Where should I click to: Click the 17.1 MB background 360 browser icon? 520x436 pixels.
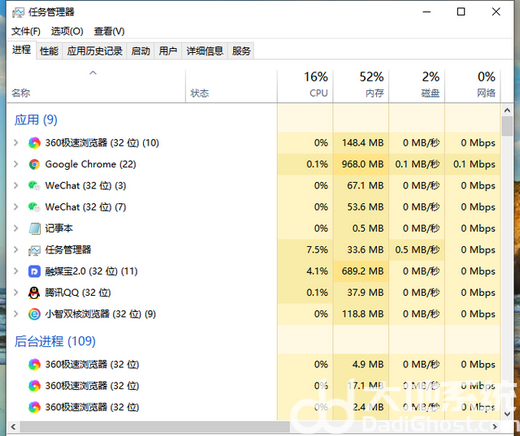34,386
